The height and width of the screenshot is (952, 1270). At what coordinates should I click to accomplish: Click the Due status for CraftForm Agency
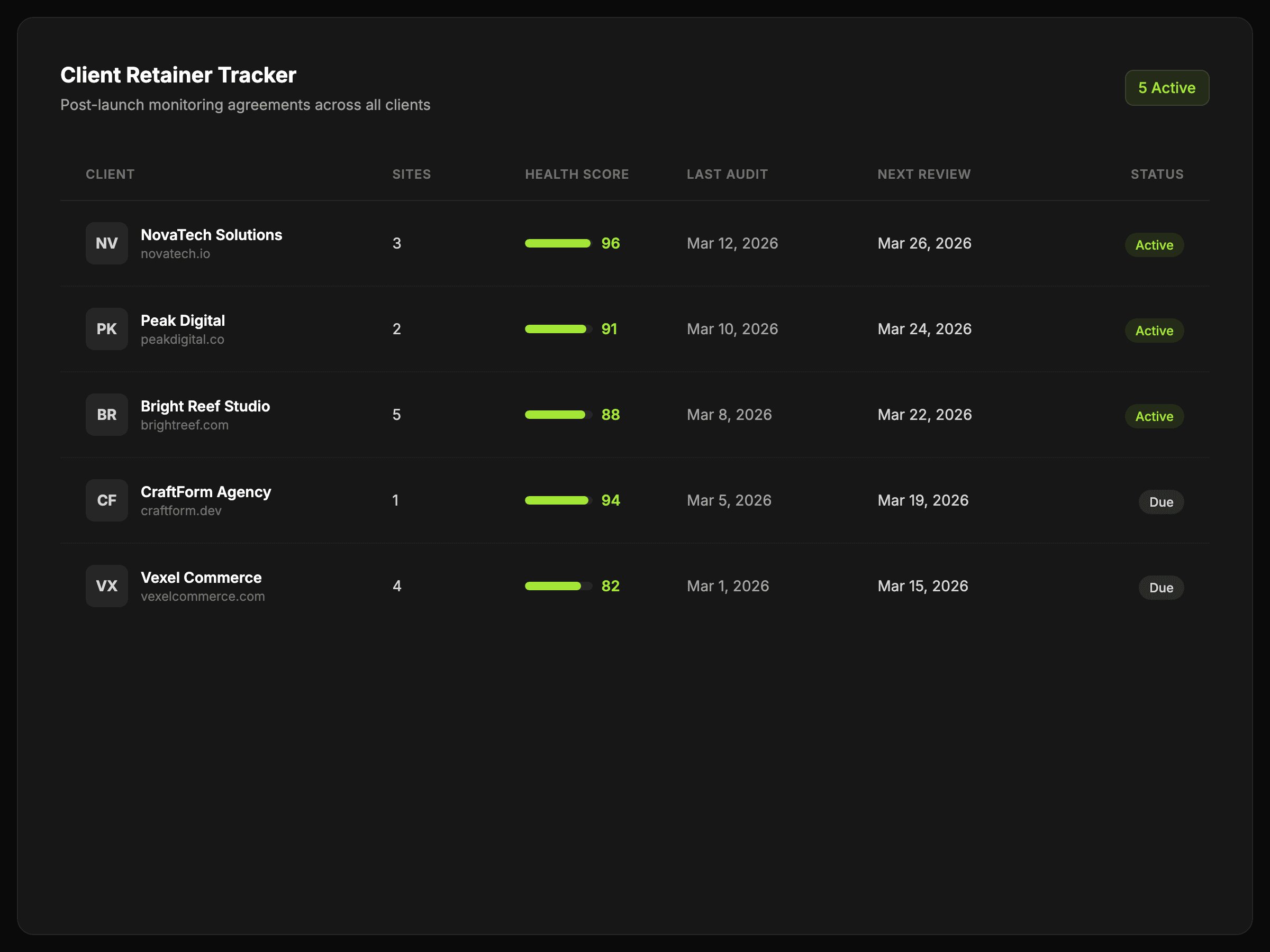tap(1161, 502)
